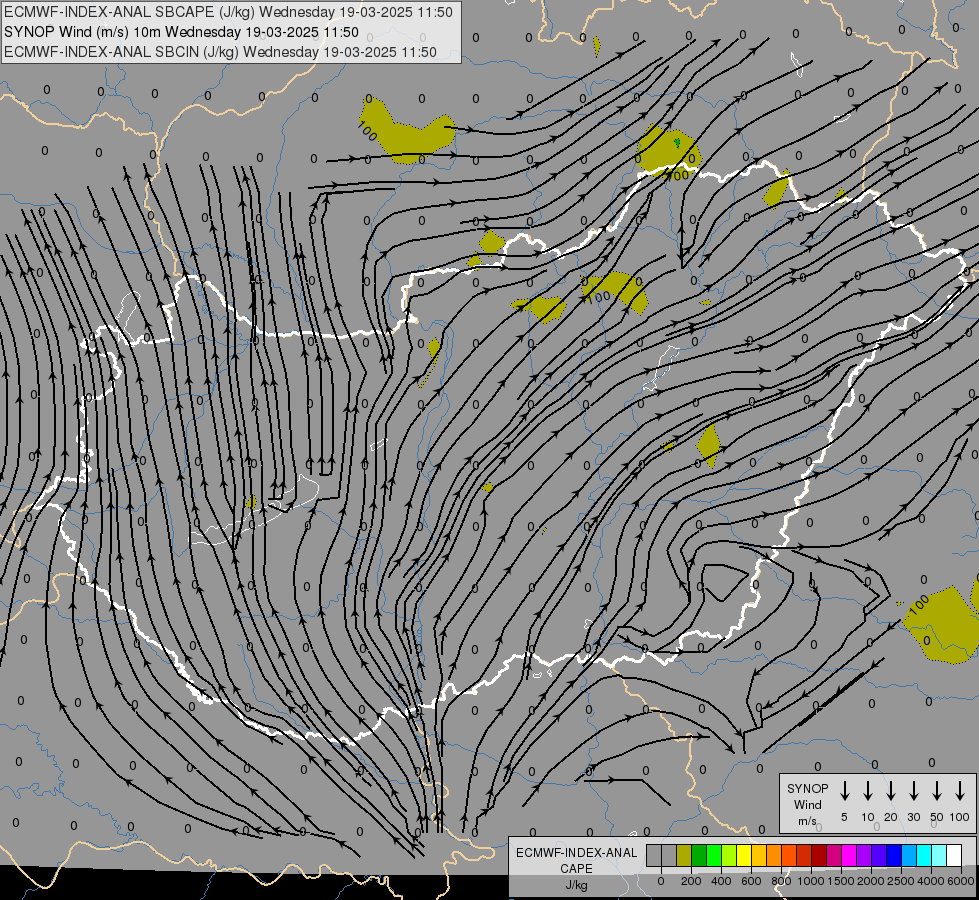
Task: Click the 4000 tick label in CAPE legend
Action: pyautogui.click(x=930, y=881)
